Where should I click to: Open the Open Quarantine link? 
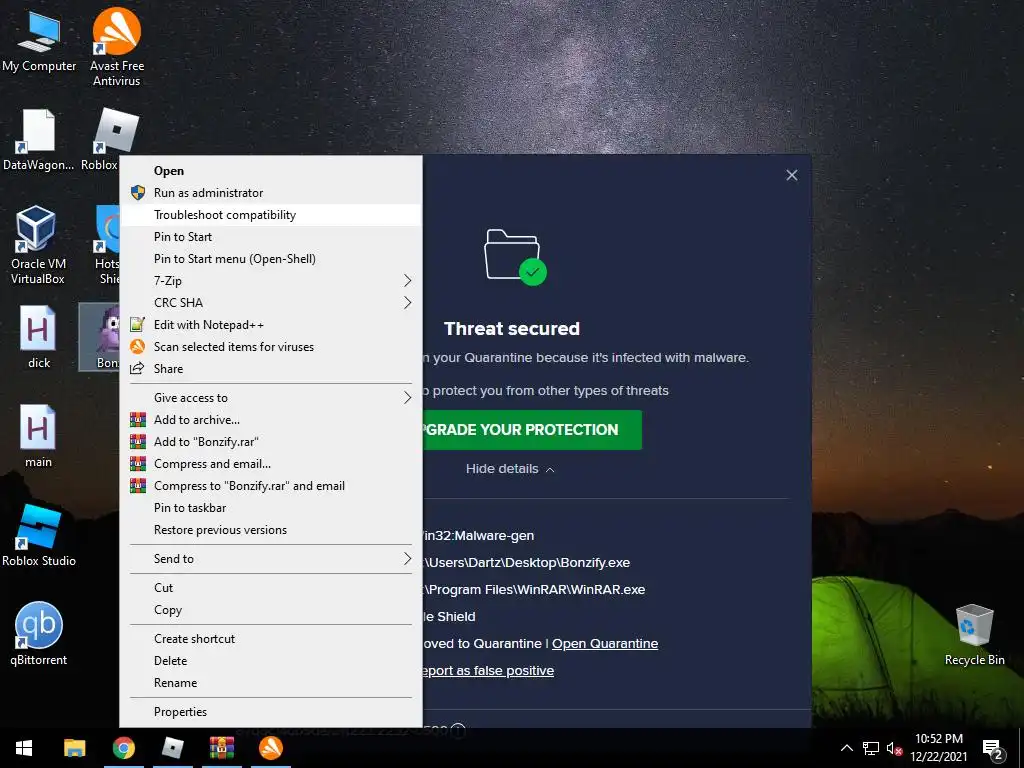click(605, 643)
